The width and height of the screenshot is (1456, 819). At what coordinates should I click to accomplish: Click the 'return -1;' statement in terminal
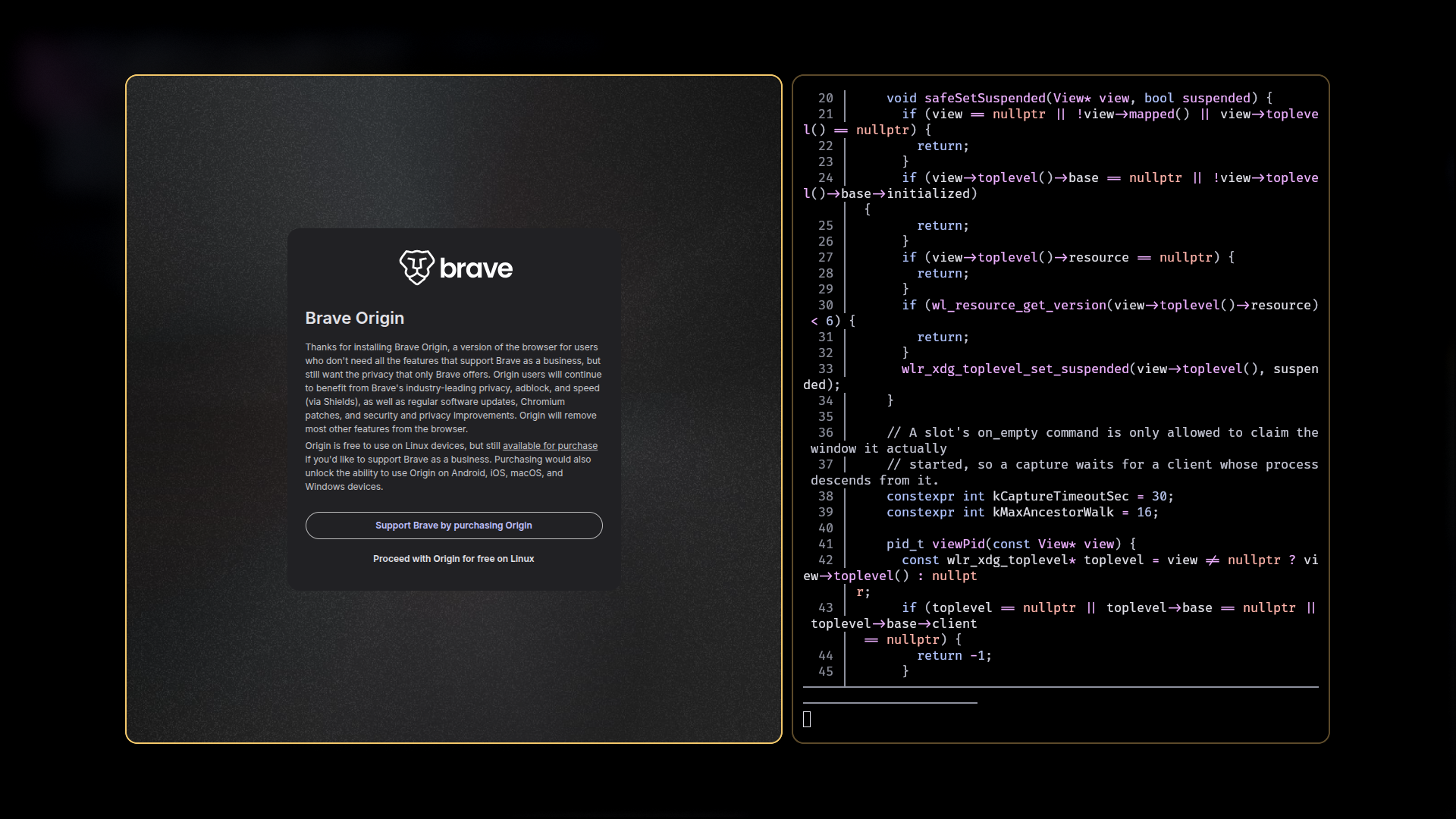pos(954,655)
